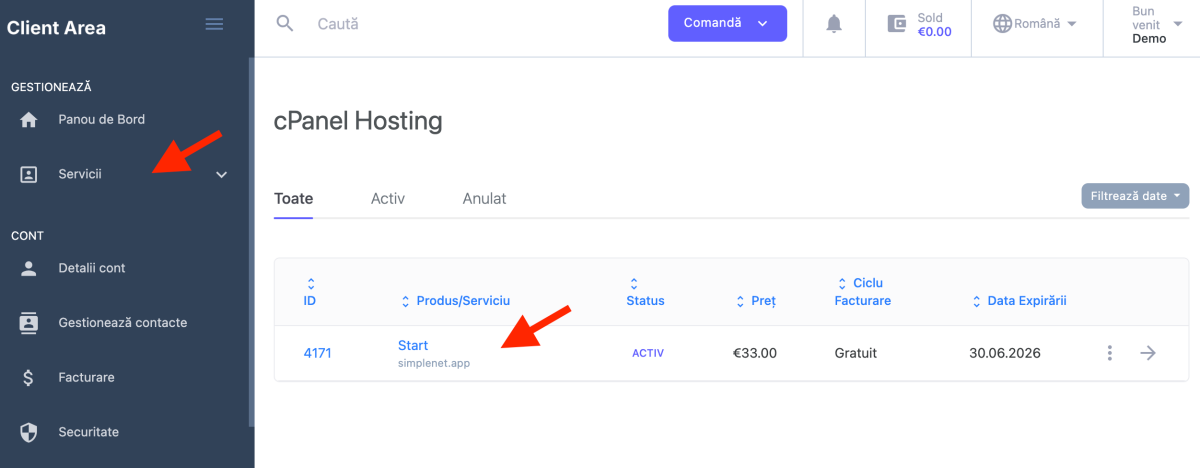Click the Panou de Bord home icon
Image resolution: width=1200 pixels, height=468 pixels.
click(29, 120)
